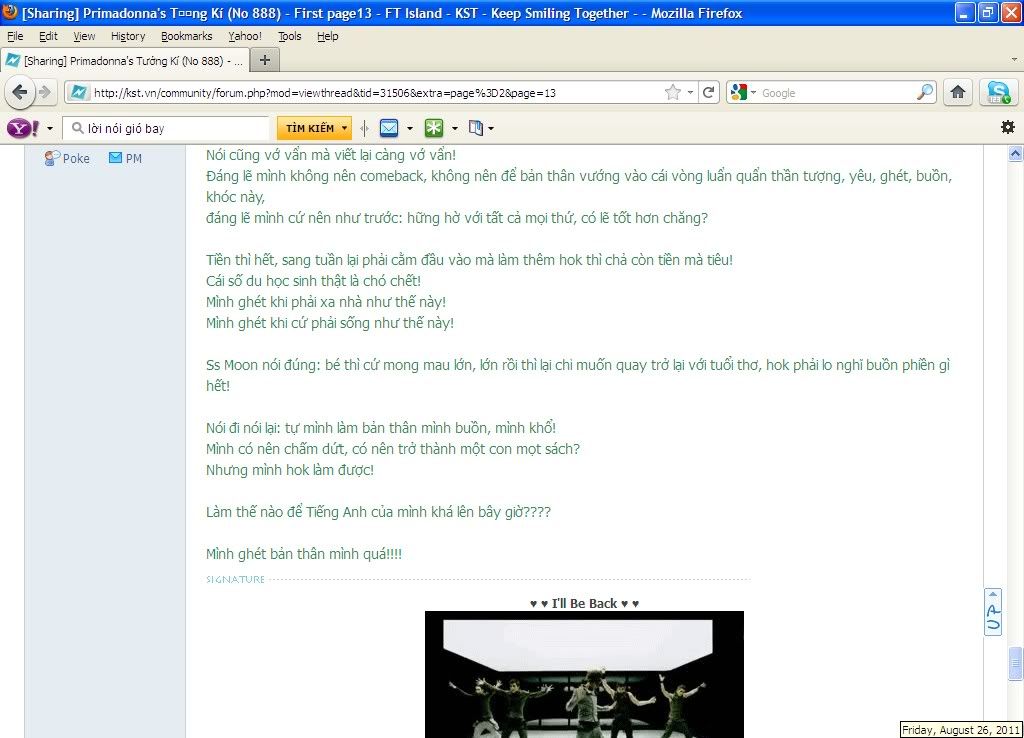Open Yahoo toolbar settings gear
Image resolution: width=1024 pixels, height=738 pixels.
click(x=1008, y=127)
